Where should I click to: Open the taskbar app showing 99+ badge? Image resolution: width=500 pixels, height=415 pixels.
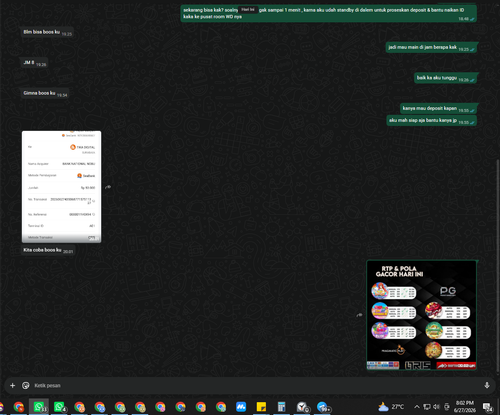tap(323, 407)
